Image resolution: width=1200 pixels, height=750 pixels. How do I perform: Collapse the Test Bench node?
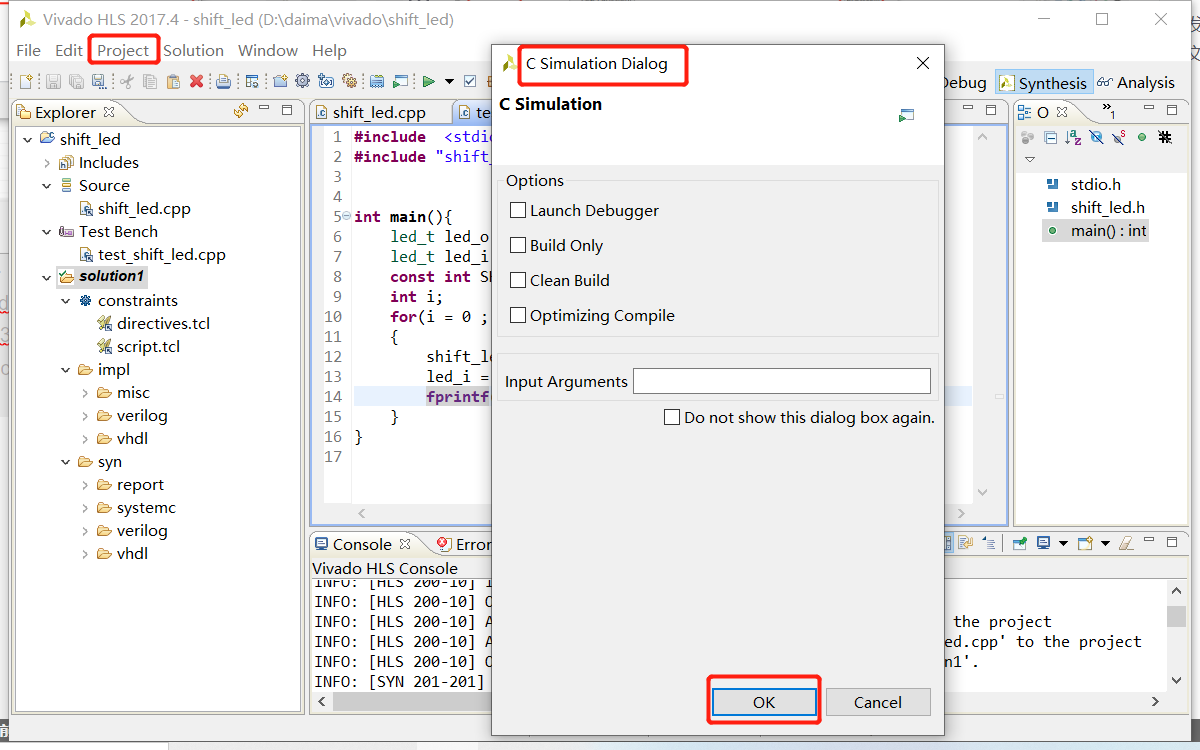pos(47,231)
